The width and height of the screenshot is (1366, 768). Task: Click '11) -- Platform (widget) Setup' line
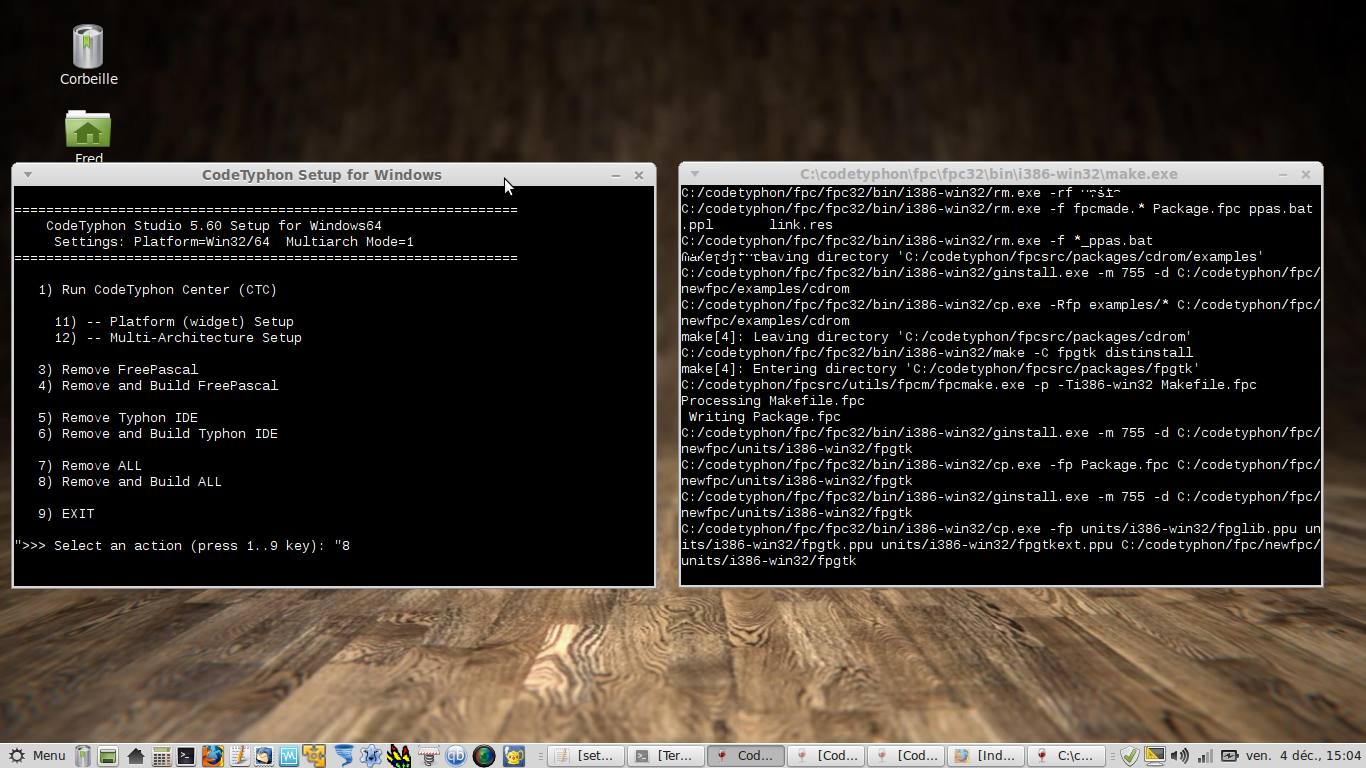(174, 322)
